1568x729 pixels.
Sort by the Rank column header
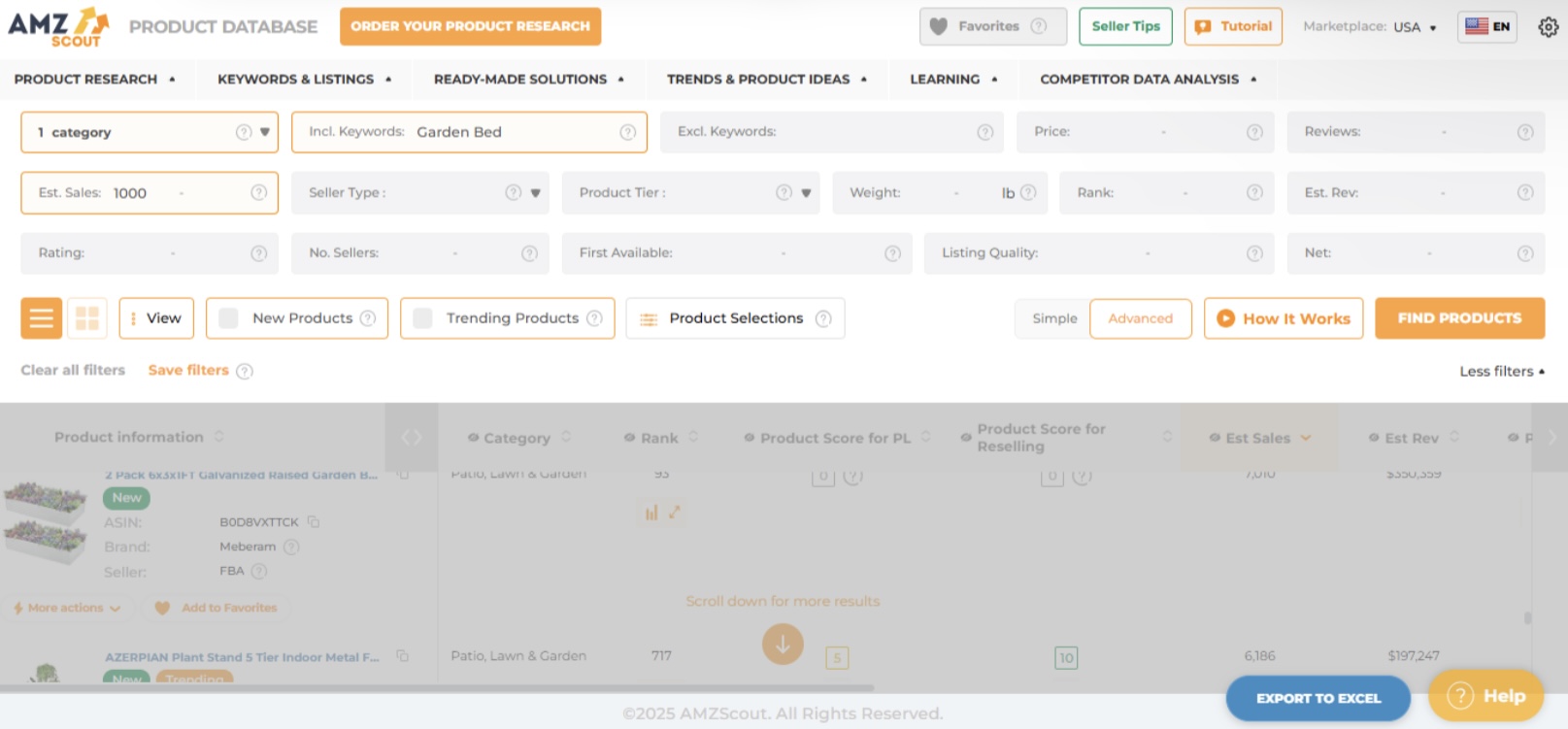click(660, 438)
